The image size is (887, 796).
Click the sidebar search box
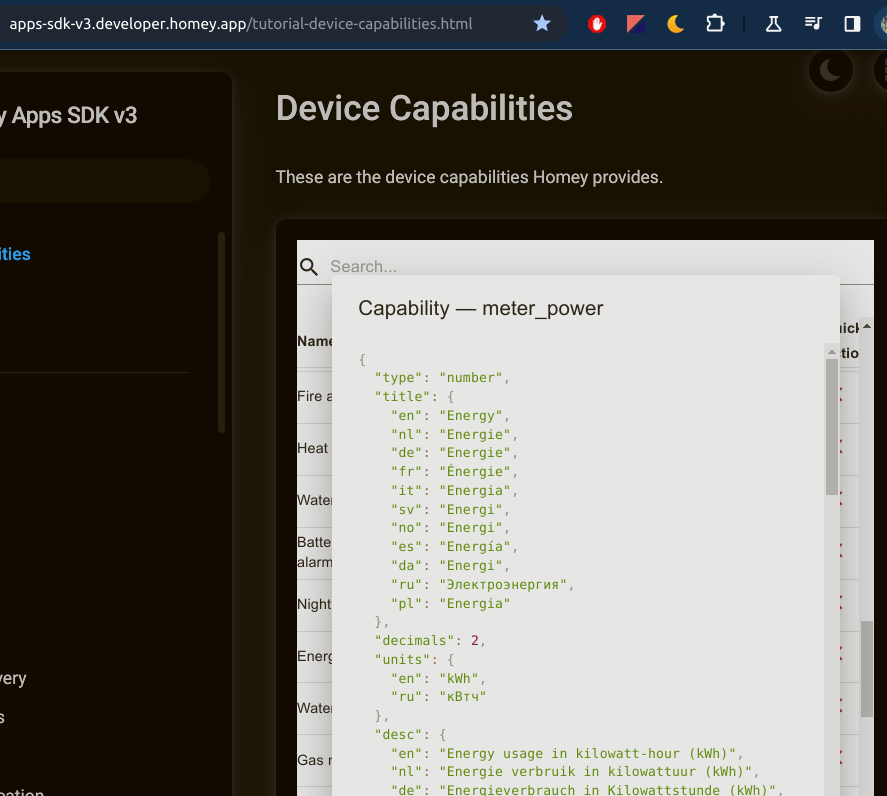tap(102, 181)
